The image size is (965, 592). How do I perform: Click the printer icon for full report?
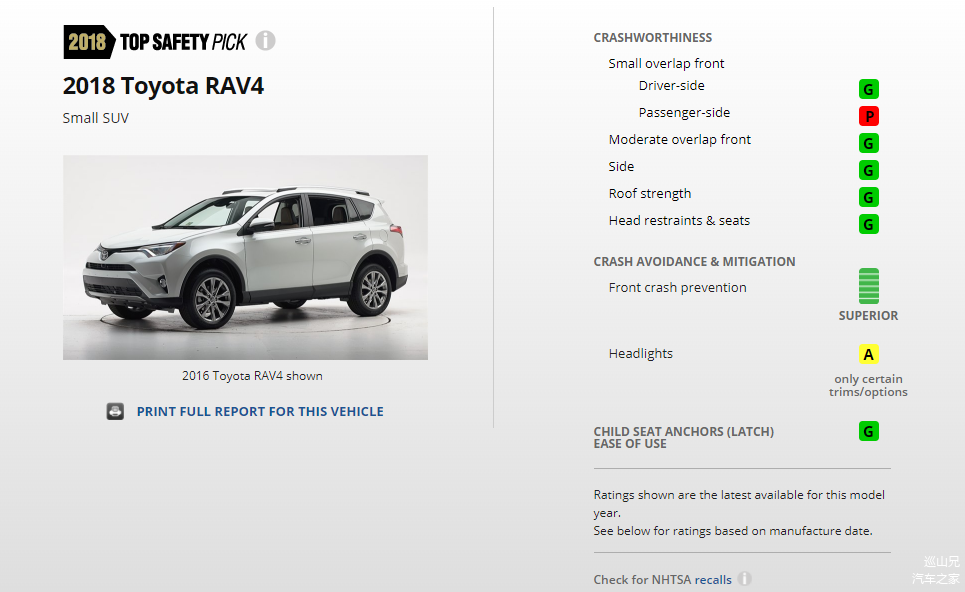pos(115,411)
